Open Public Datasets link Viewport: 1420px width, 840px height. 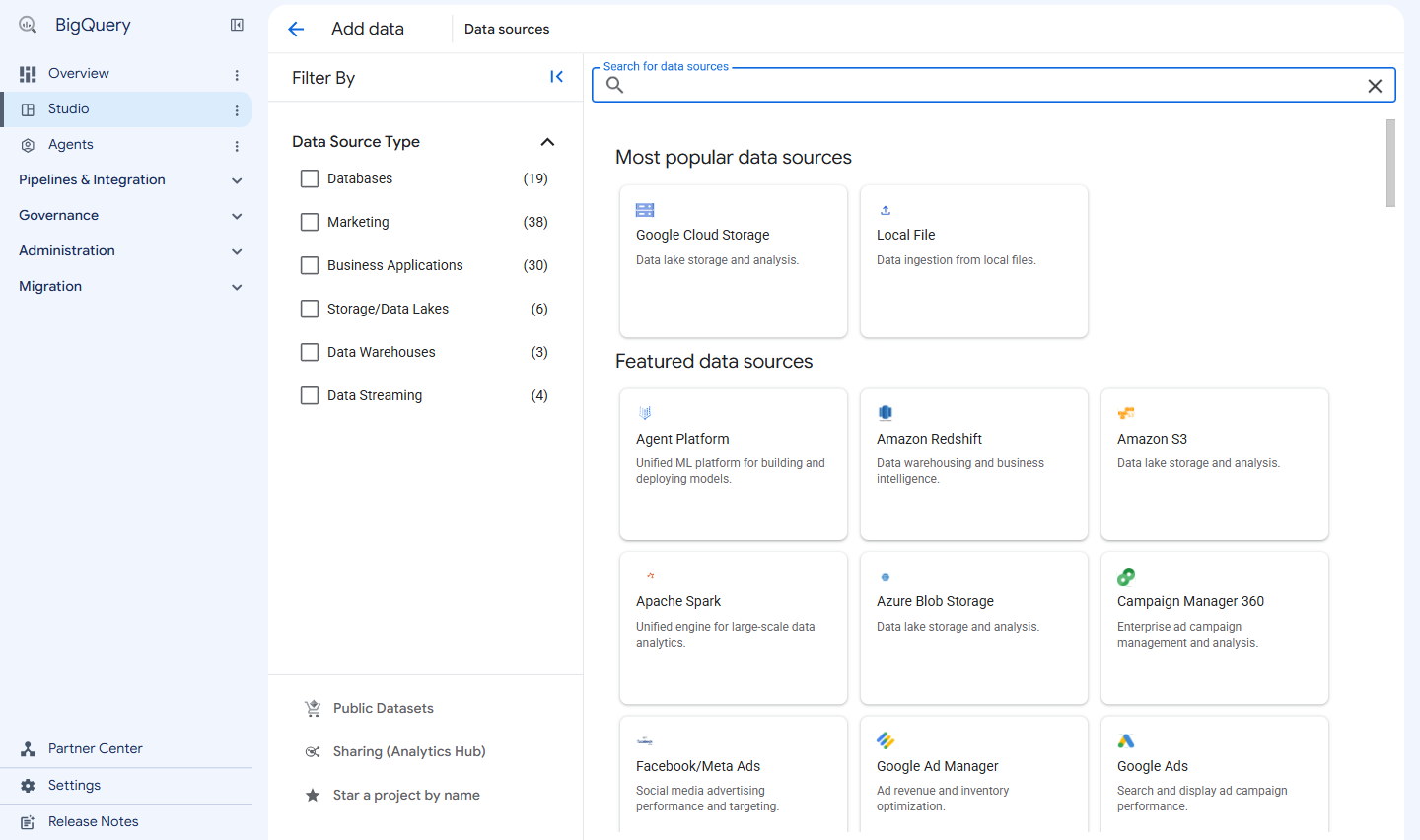[384, 708]
